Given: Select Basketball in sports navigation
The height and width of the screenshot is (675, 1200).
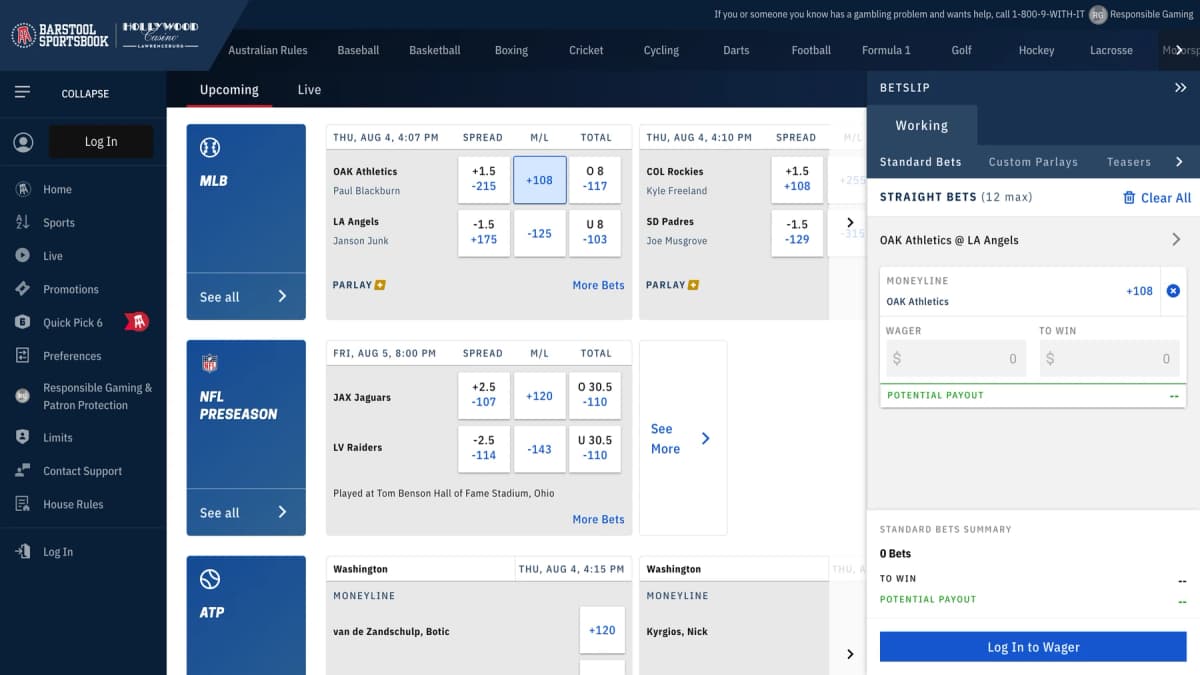Looking at the screenshot, I should tap(435, 50).
